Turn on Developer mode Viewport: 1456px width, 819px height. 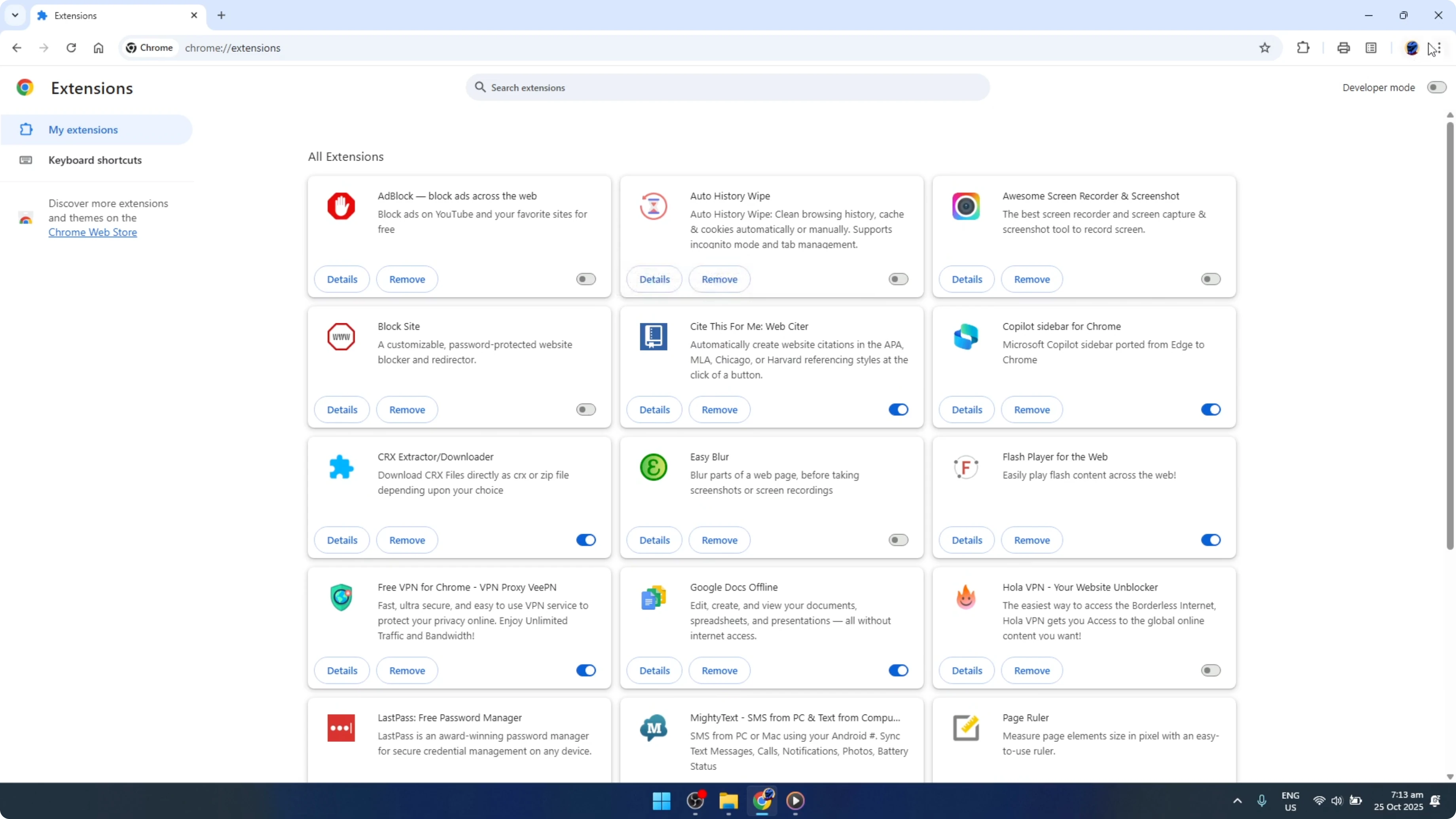1436,87
